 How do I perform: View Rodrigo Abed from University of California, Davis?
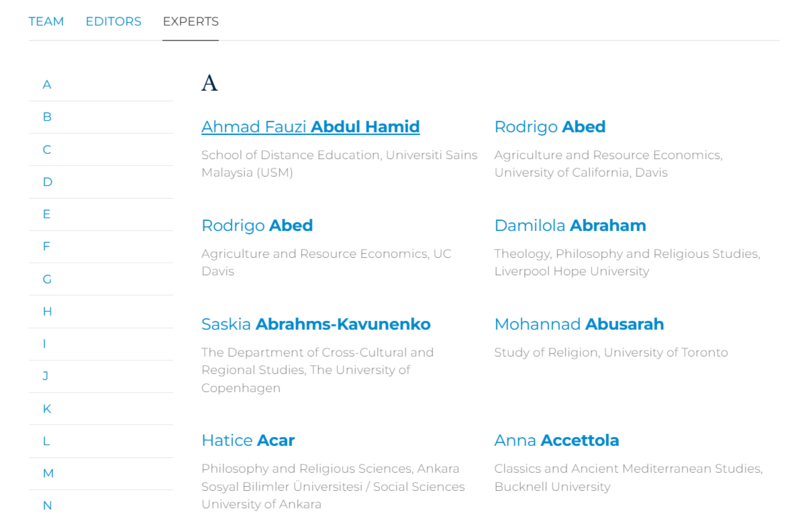[549, 127]
